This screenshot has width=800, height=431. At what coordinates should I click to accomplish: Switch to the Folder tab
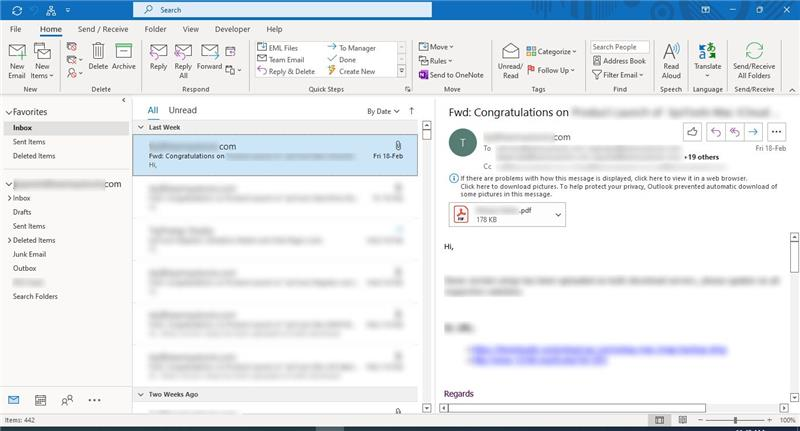point(155,29)
